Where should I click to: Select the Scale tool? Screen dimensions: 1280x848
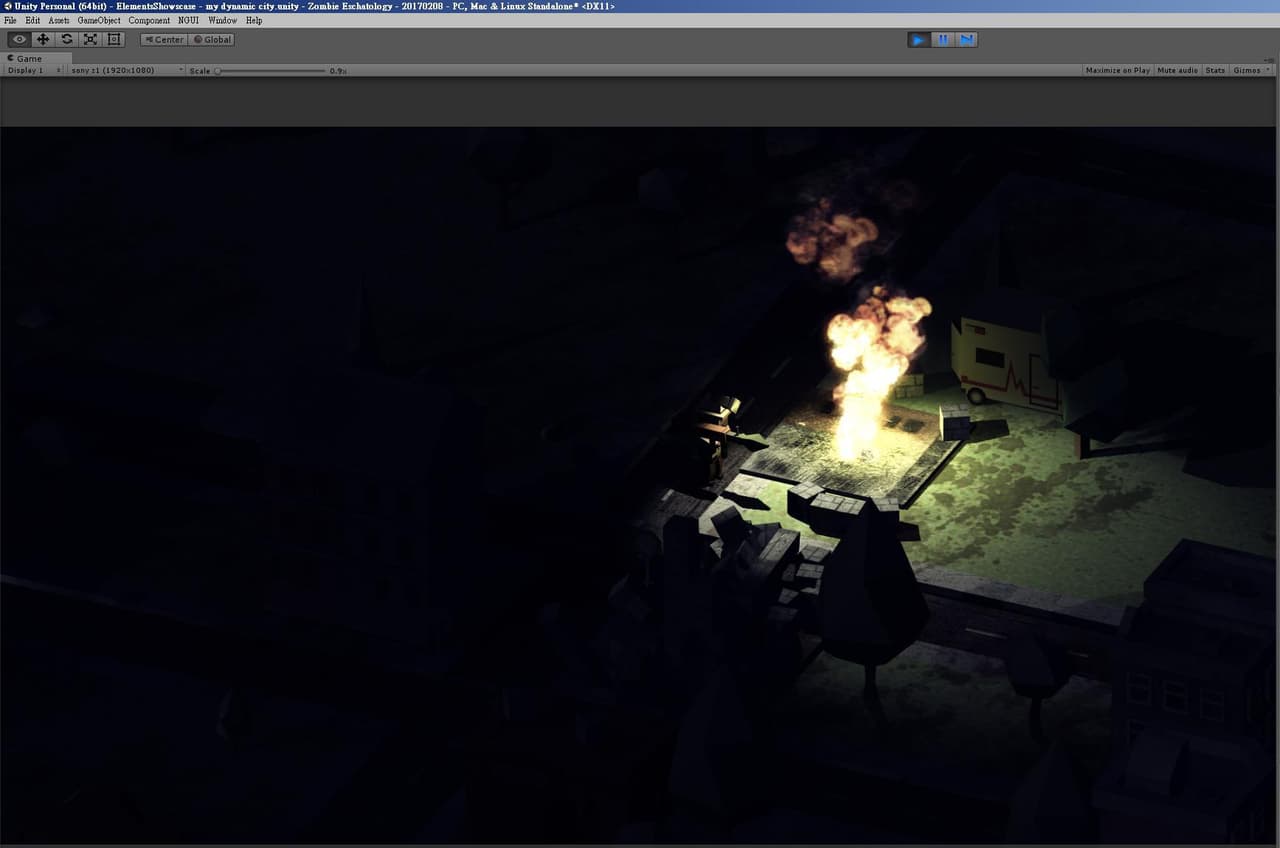91,39
